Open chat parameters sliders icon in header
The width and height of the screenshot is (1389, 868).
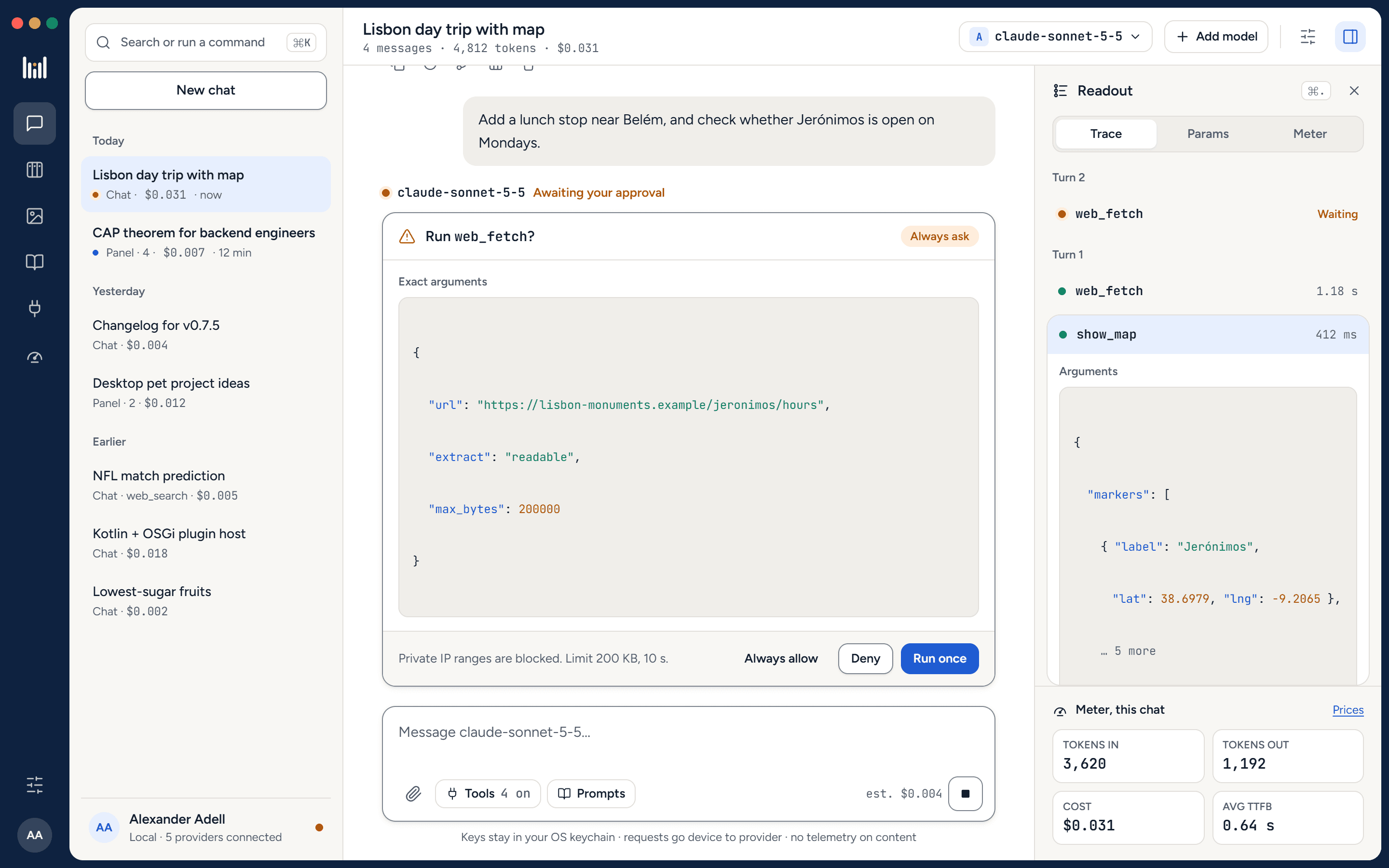pyautogui.click(x=1307, y=37)
